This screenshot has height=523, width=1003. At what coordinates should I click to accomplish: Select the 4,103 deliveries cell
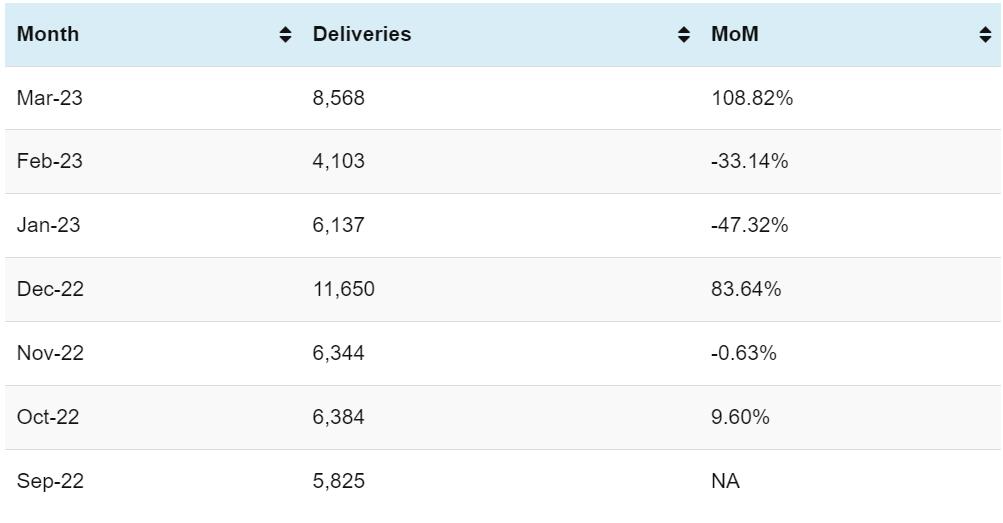coord(339,161)
